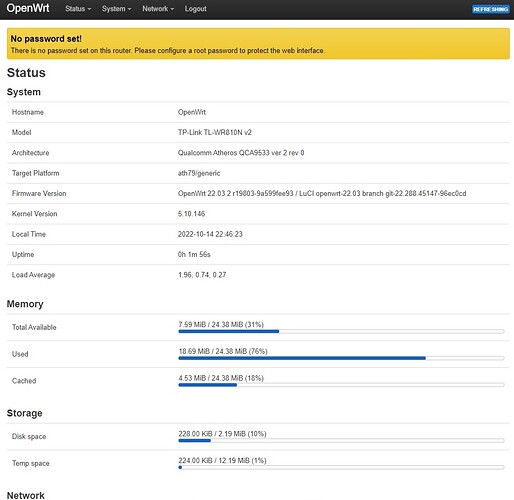514x500 pixels.
Task: Click the 'Storage' section heading
Action: 25,413
